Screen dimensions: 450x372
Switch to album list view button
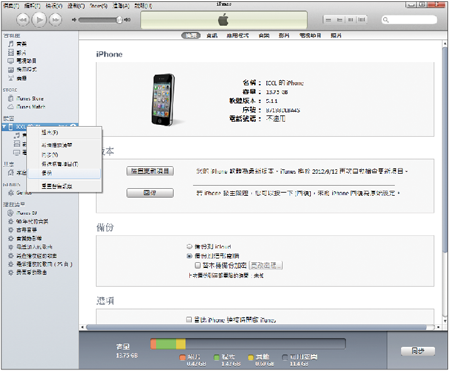click(339, 20)
